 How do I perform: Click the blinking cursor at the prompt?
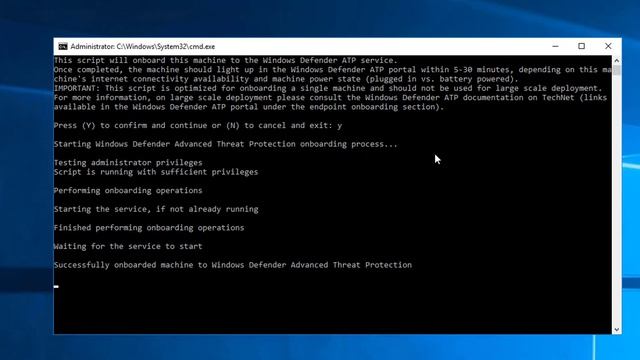coord(56,287)
